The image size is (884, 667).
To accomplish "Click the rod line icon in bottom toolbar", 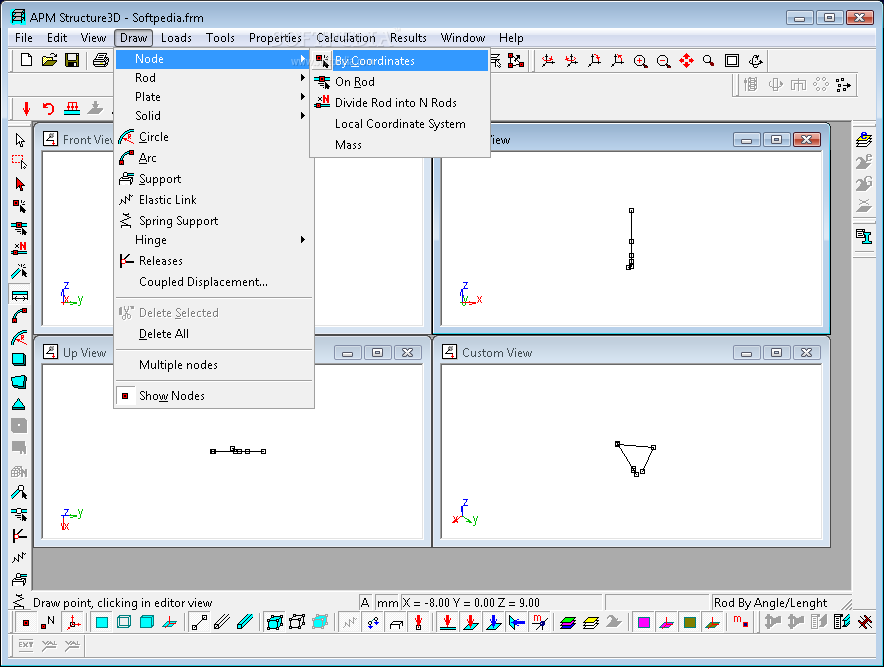I will point(199,622).
